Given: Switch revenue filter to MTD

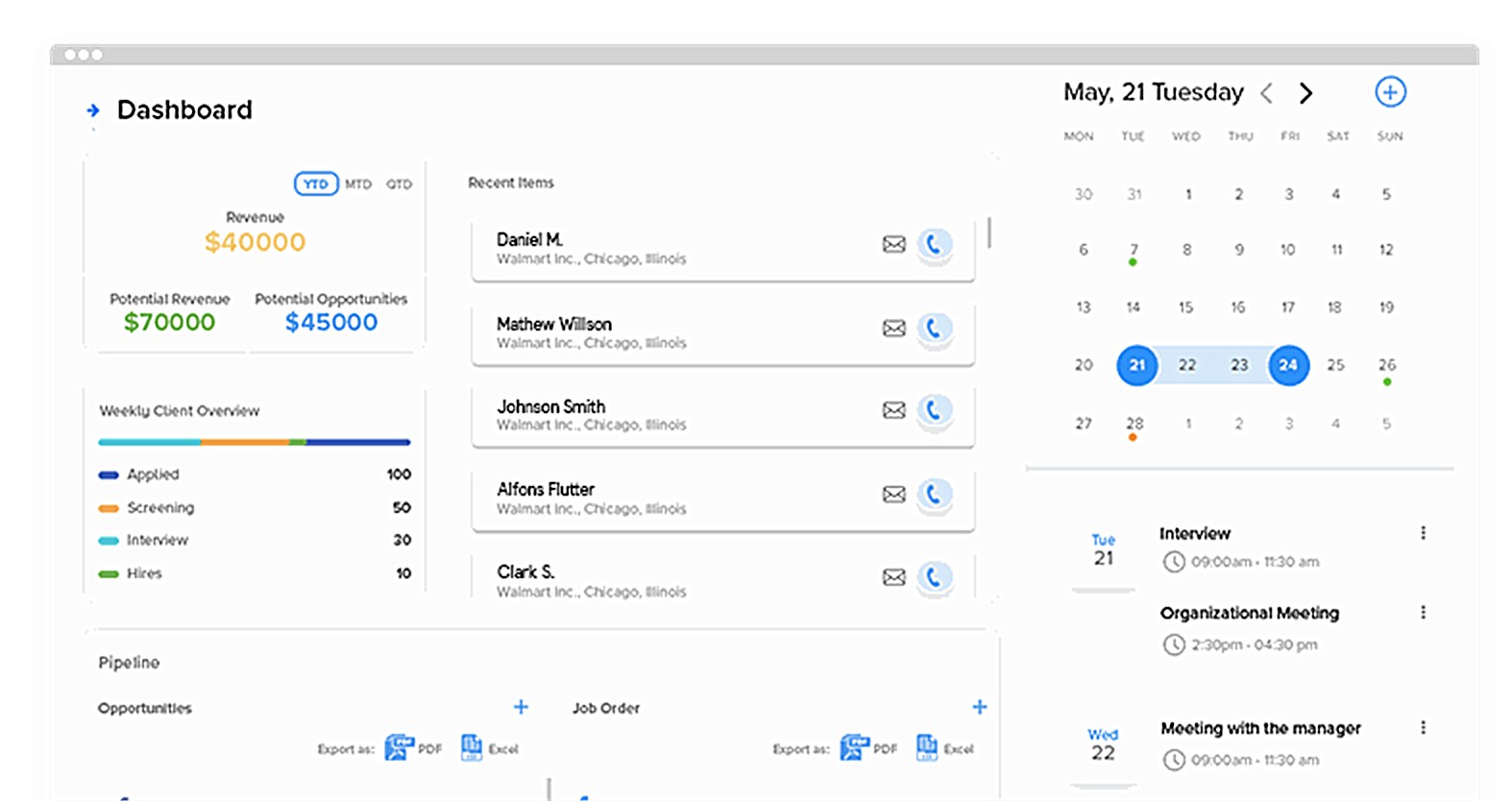Looking at the screenshot, I should 358,183.
